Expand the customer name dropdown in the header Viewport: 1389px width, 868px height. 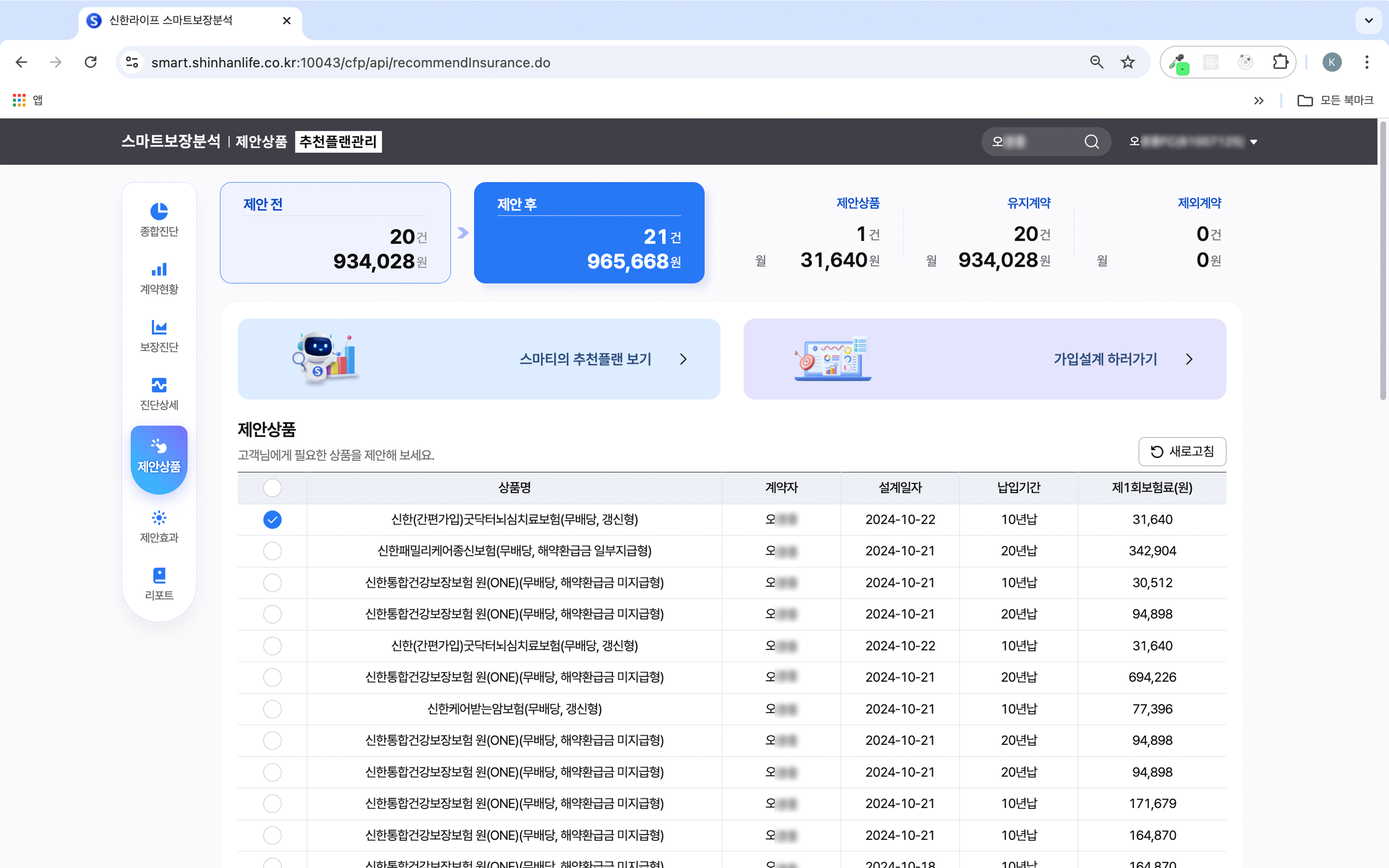coord(1255,141)
